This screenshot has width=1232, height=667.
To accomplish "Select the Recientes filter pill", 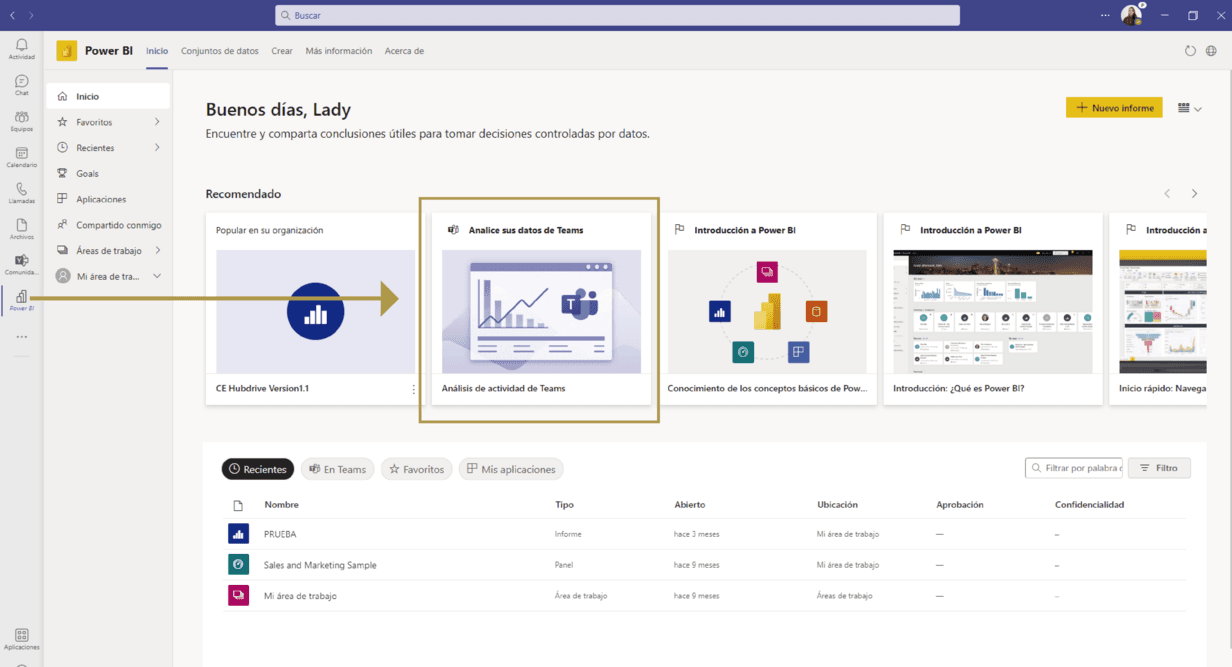I will coord(257,469).
